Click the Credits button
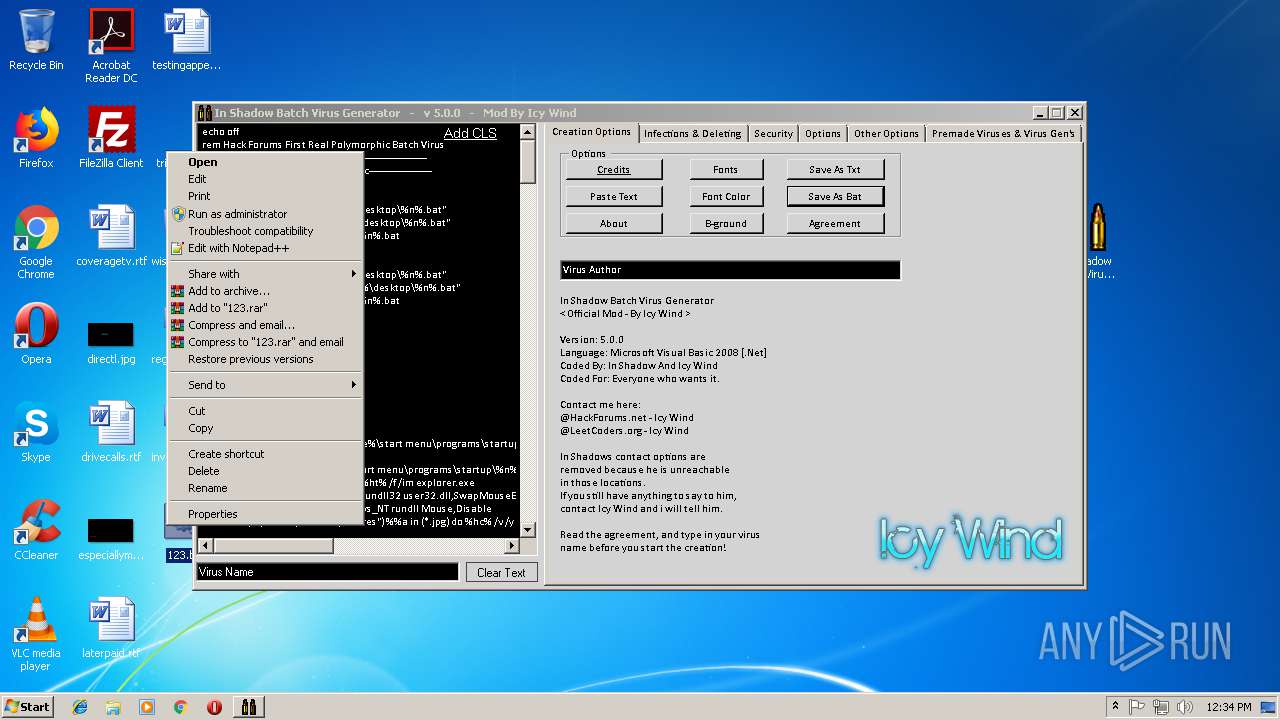1280x720 pixels. tap(613, 169)
